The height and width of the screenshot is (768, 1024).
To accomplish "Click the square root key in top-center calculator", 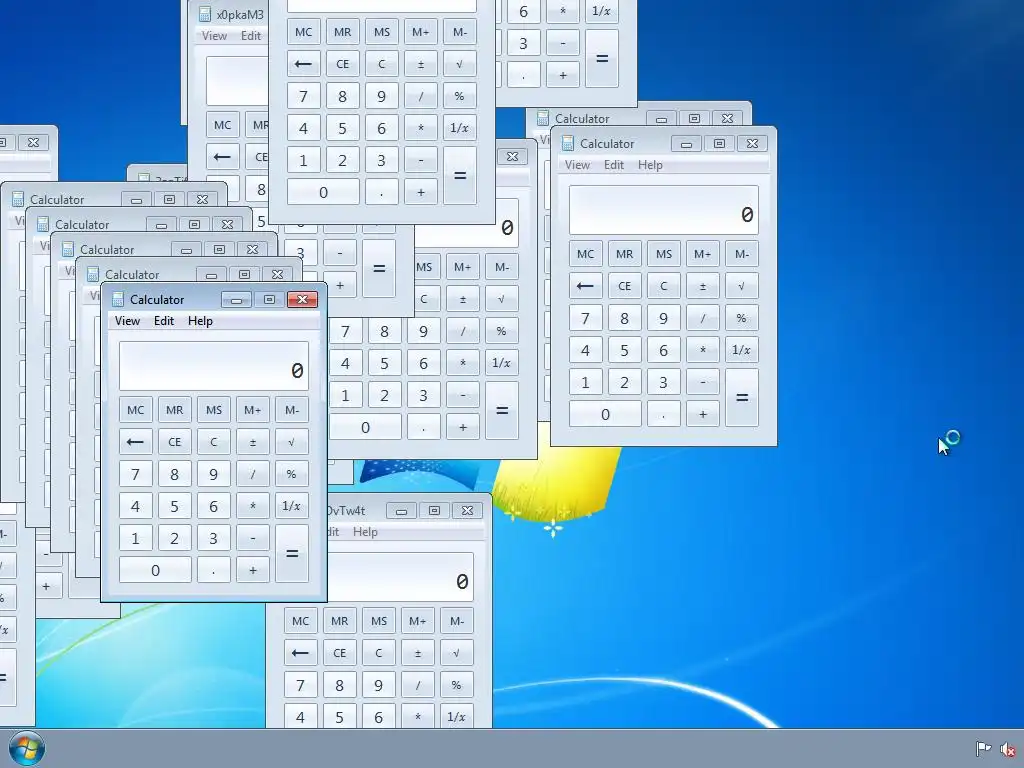I will [459, 64].
